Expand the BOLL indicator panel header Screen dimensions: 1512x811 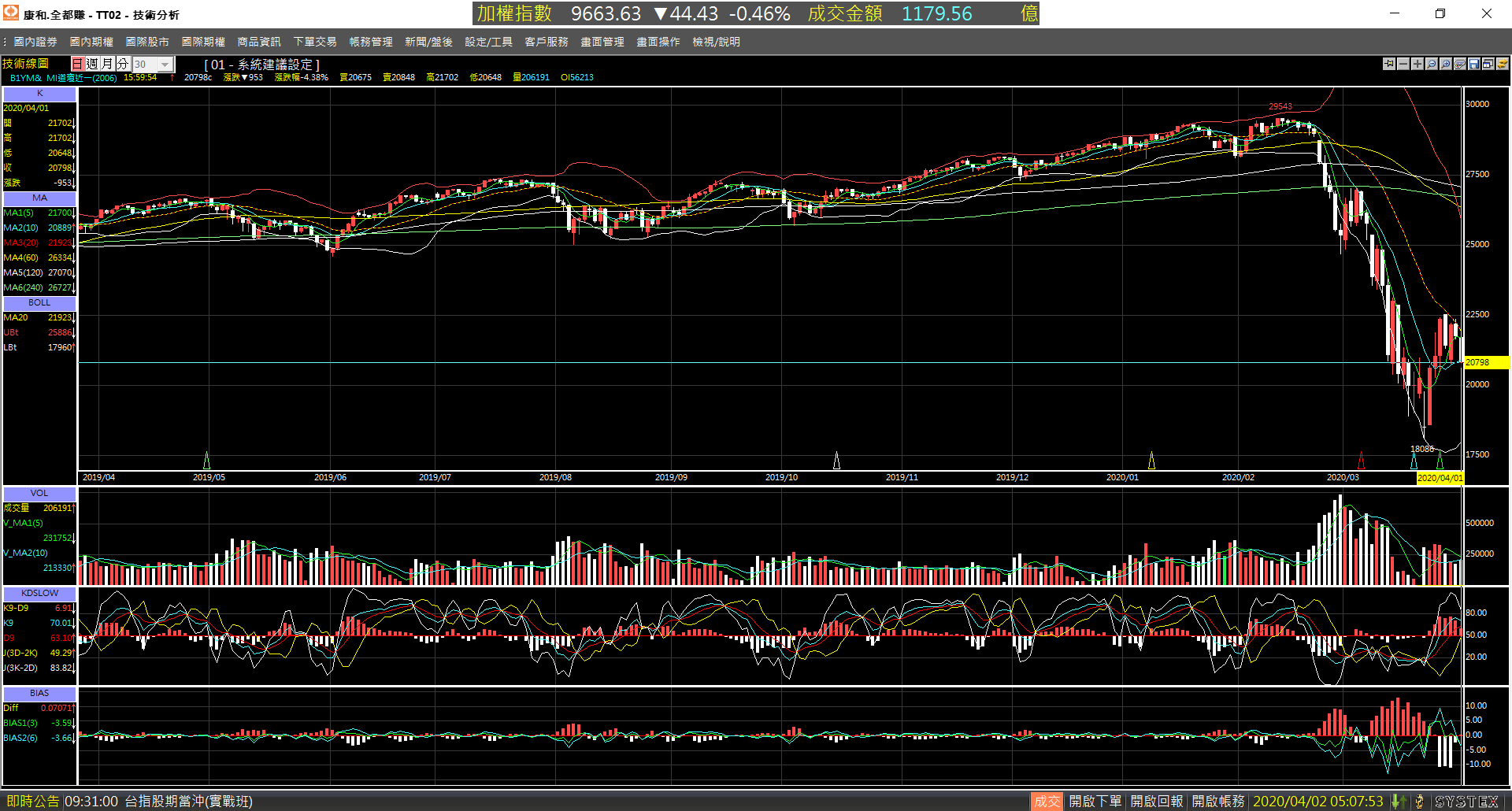39,302
